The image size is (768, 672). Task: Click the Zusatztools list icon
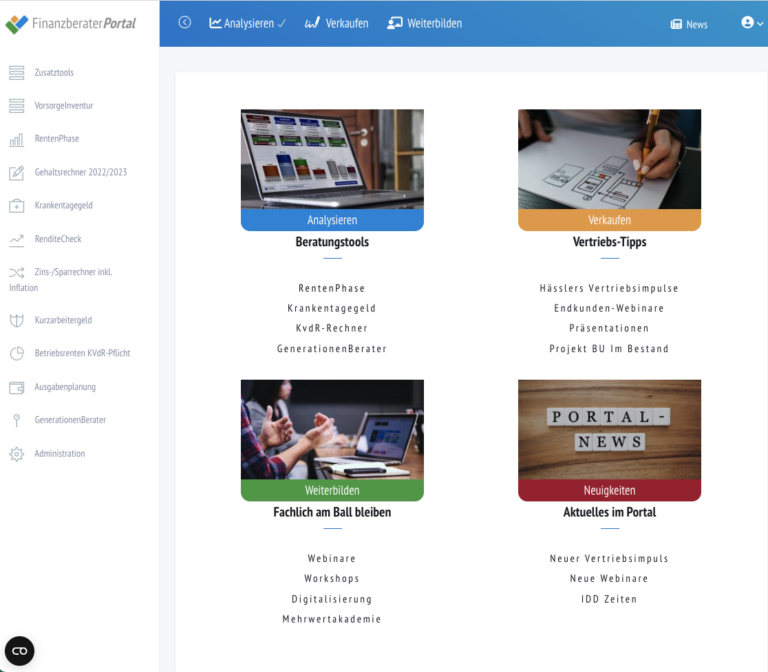pos(16,72)
